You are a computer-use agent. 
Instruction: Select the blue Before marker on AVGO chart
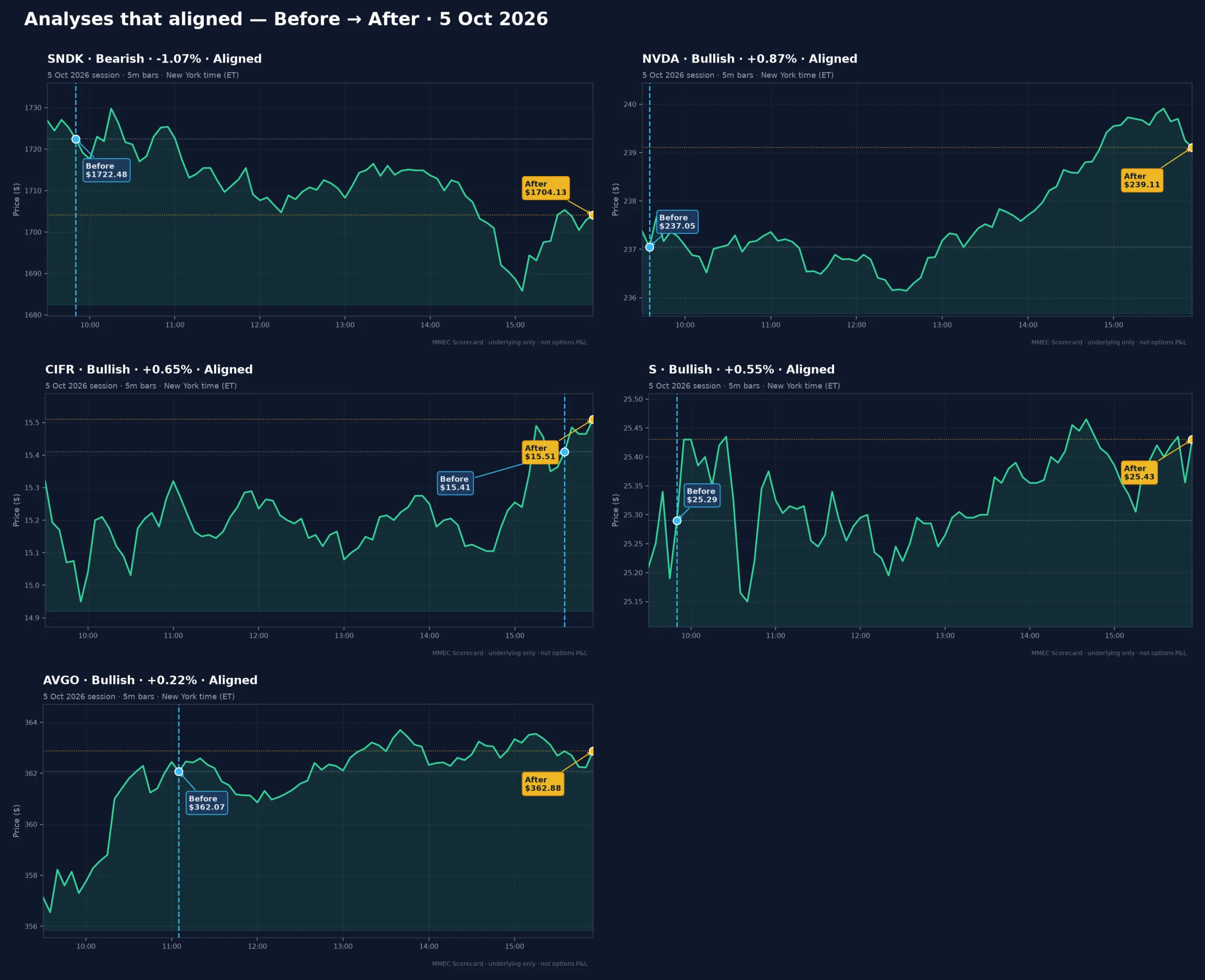[x=178, y=771]
